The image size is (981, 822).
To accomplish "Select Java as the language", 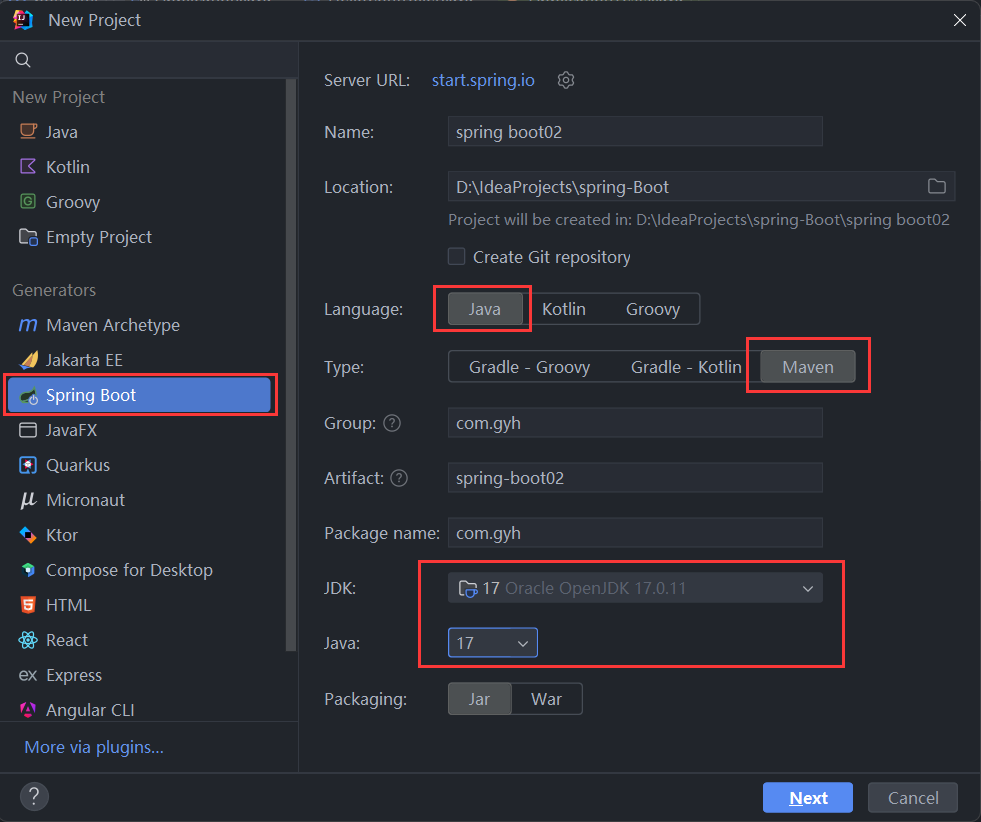I will pos(485,309).
